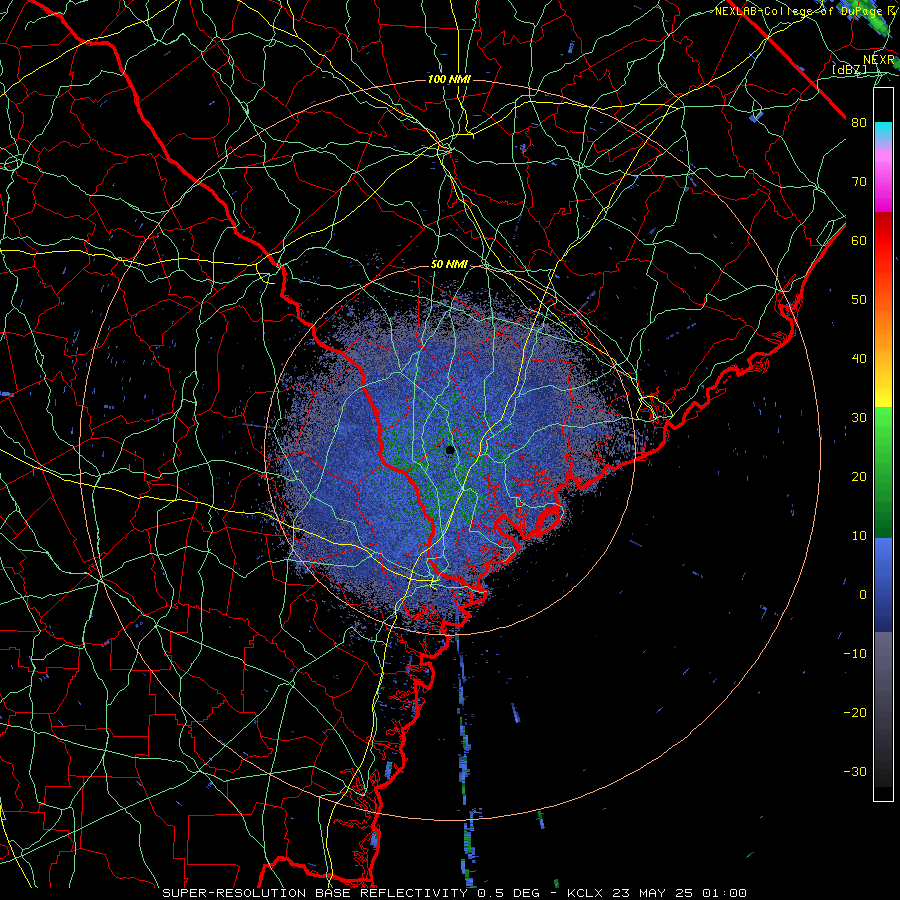The height and width of the screenshot is (900, 900).
Task: Click the Super-Resolution Base Reflectivity caption
Action: click(x=315, y=893)
